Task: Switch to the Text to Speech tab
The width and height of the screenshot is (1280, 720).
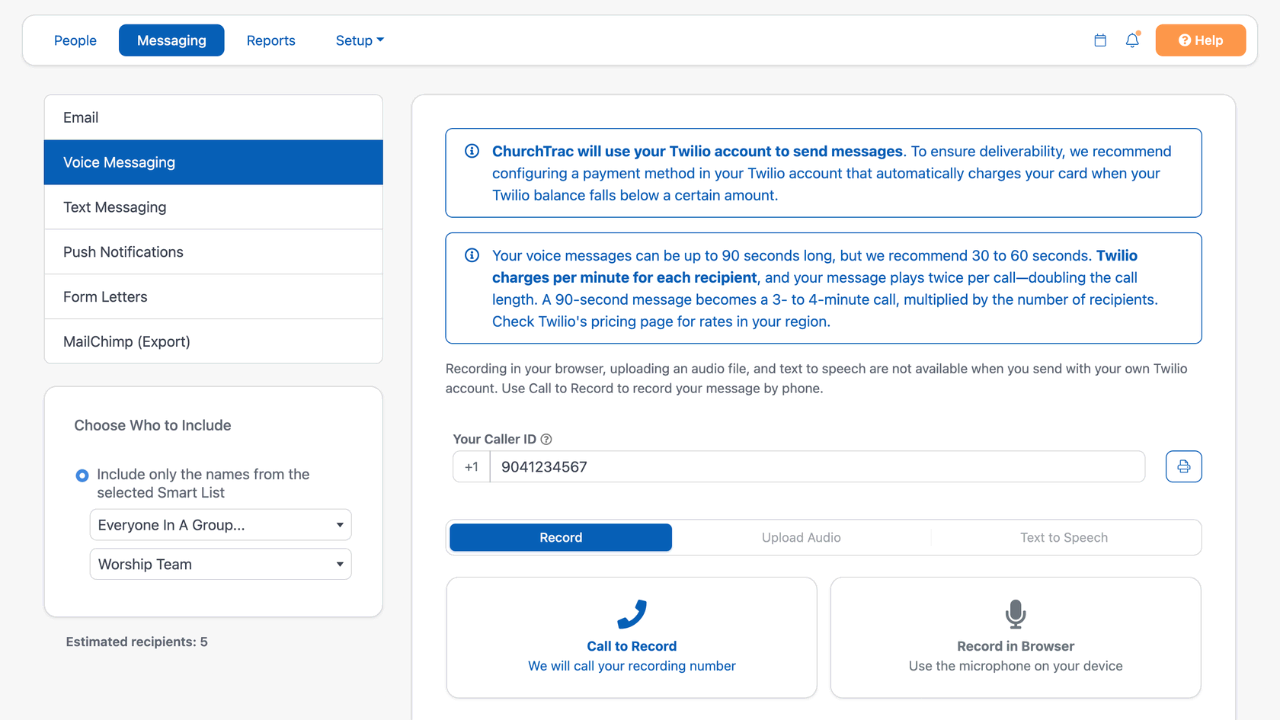Action: [x=1064, y=538]
